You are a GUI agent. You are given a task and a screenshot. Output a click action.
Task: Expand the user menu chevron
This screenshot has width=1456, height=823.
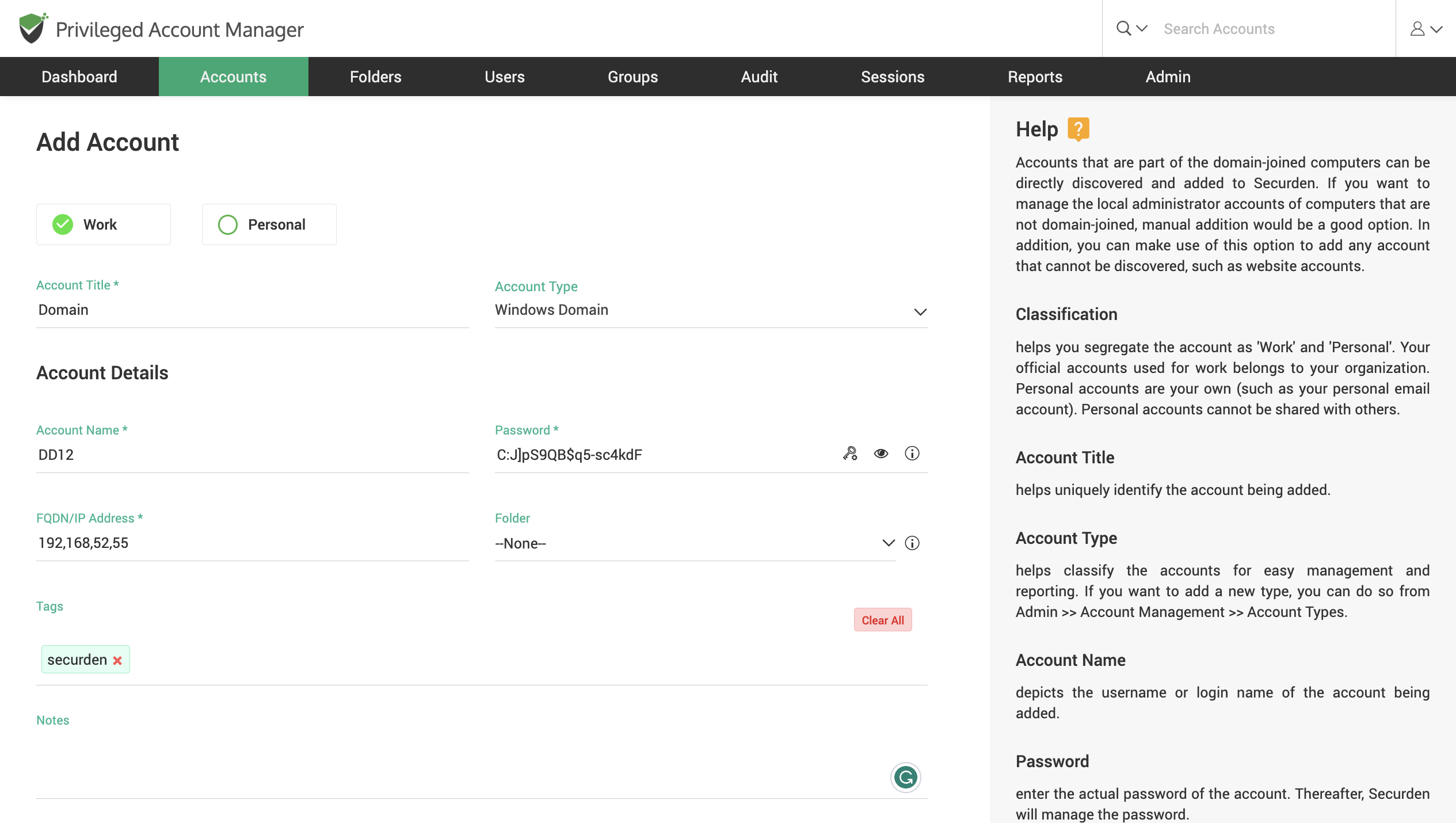pos(1436,29)
